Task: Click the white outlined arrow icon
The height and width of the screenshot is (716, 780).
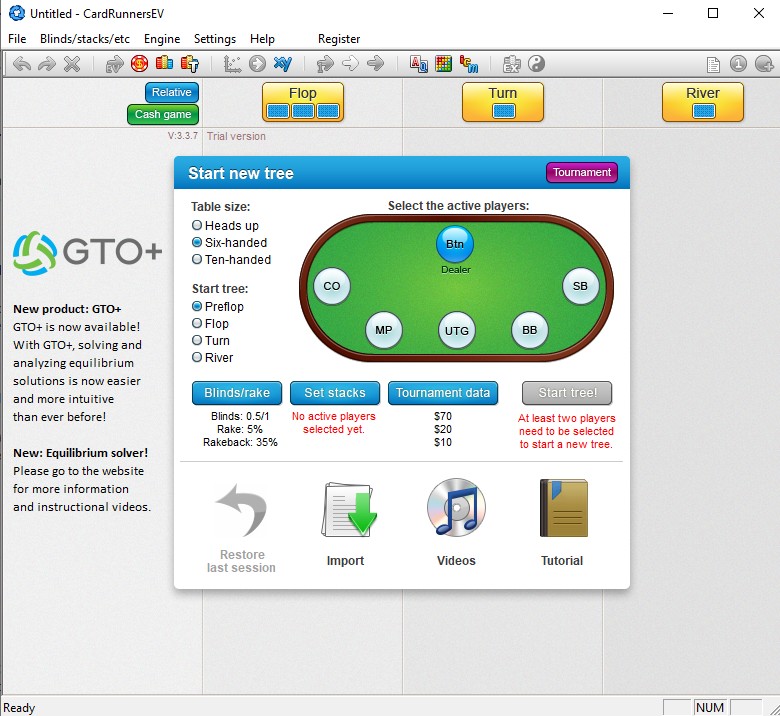Action: (351, 63)
